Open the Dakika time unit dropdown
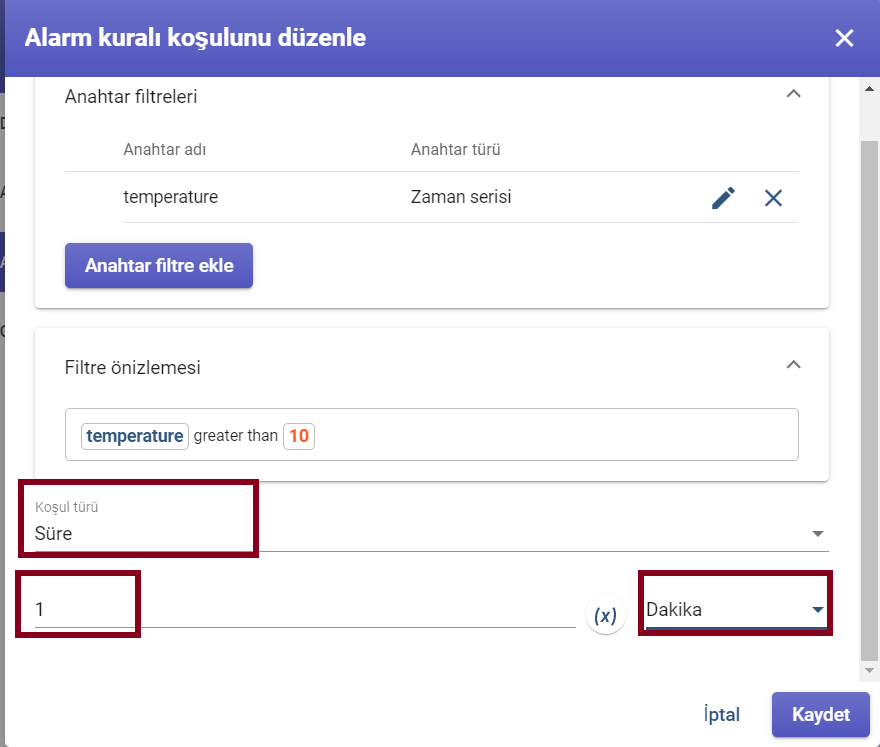880x747 pixels. coord(736,609)
